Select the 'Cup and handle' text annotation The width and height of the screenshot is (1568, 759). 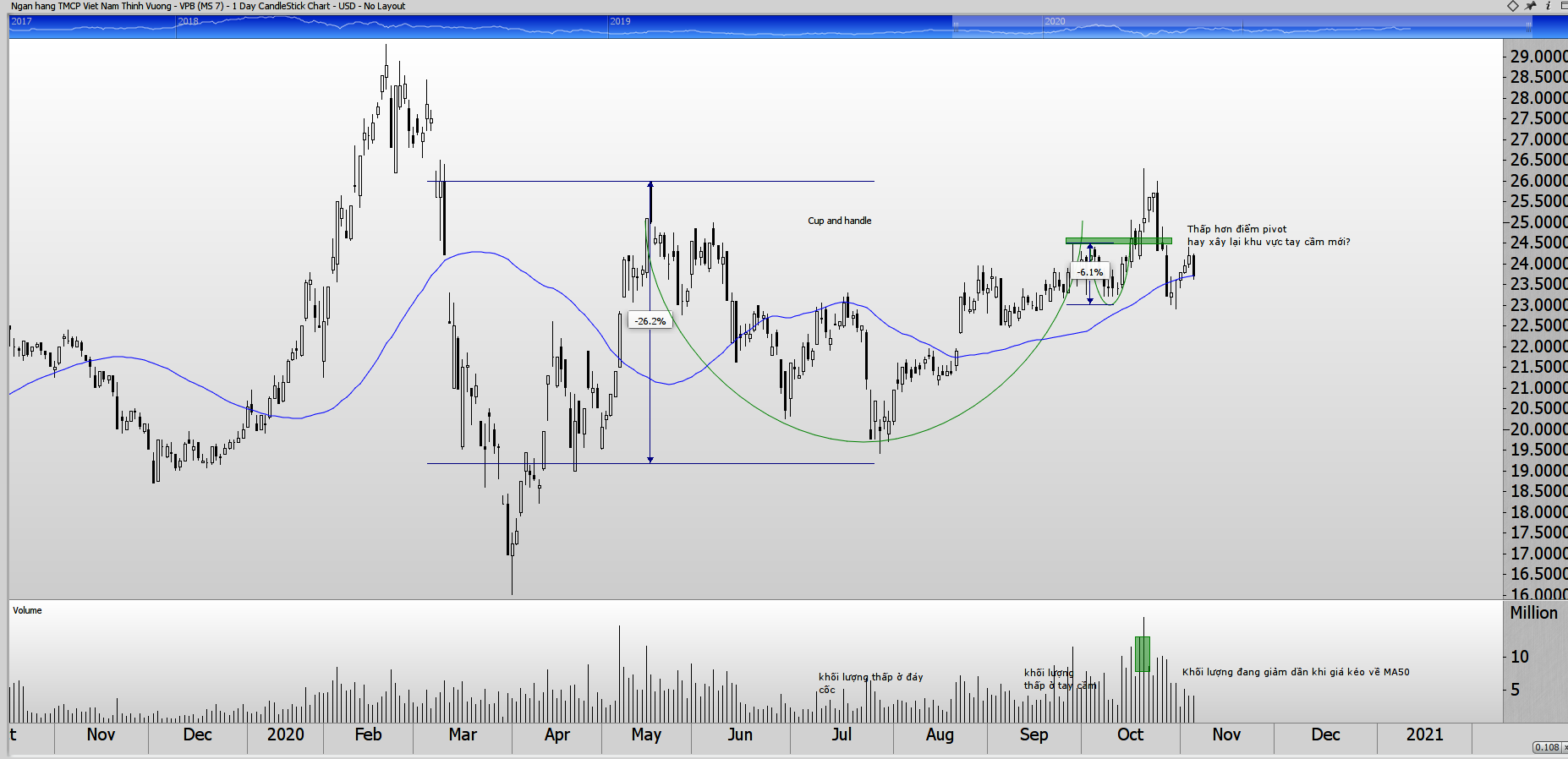(x=839, y=221)
